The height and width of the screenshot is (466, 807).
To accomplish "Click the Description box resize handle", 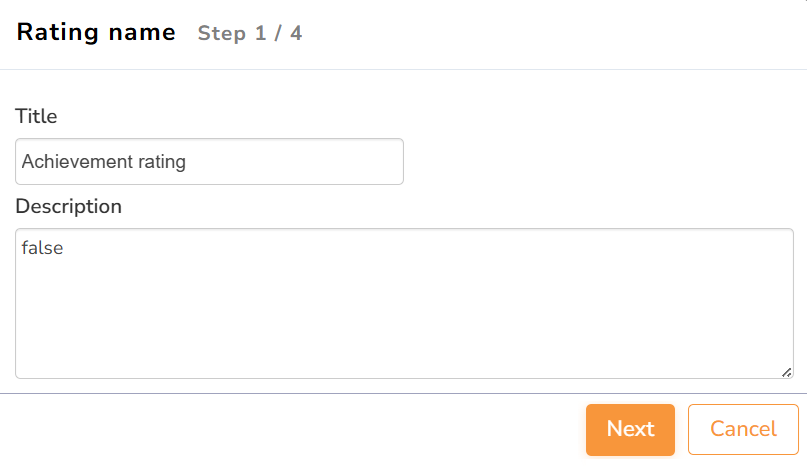I will pos(786,372).
